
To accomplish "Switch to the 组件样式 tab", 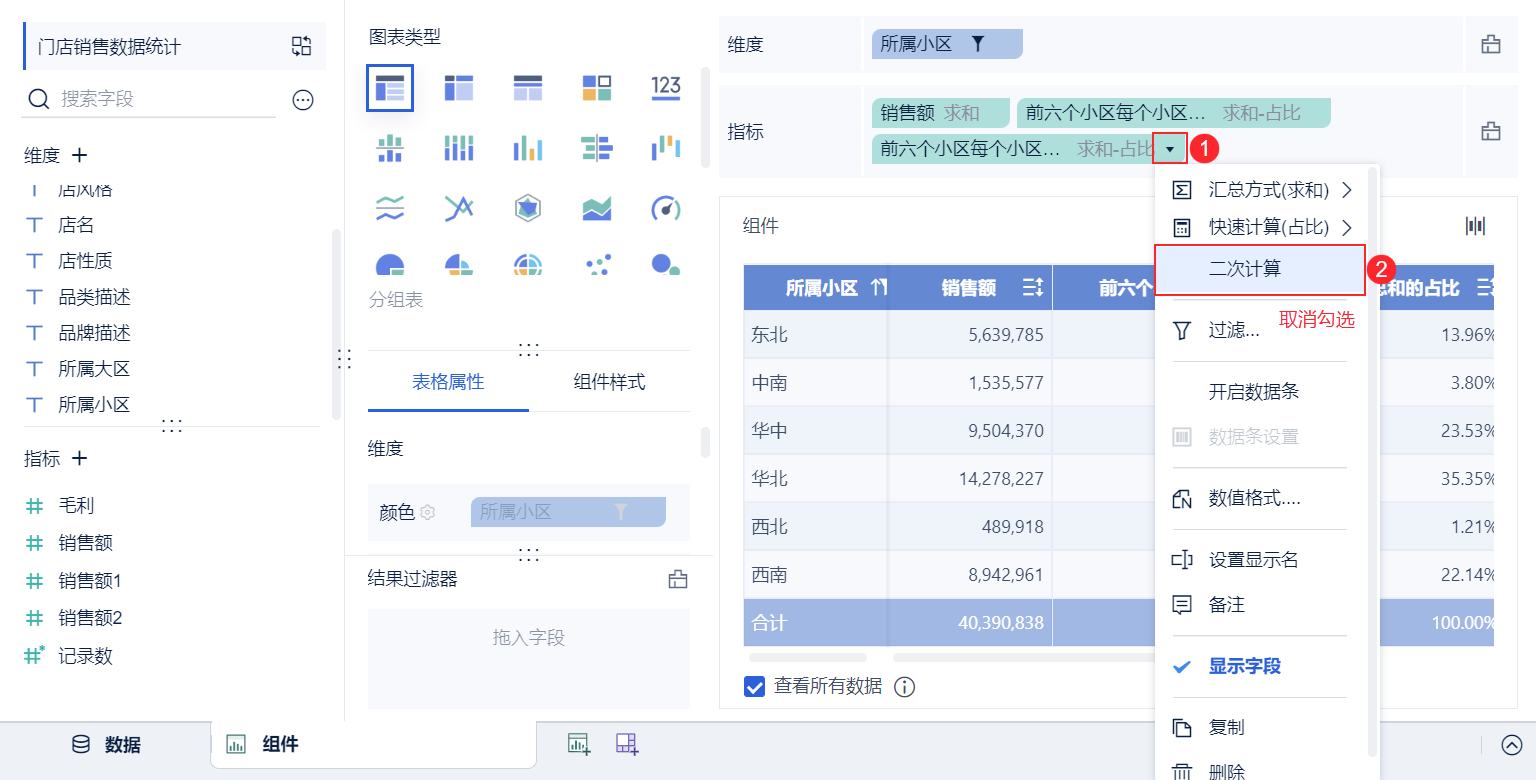I will pos(609,382).
